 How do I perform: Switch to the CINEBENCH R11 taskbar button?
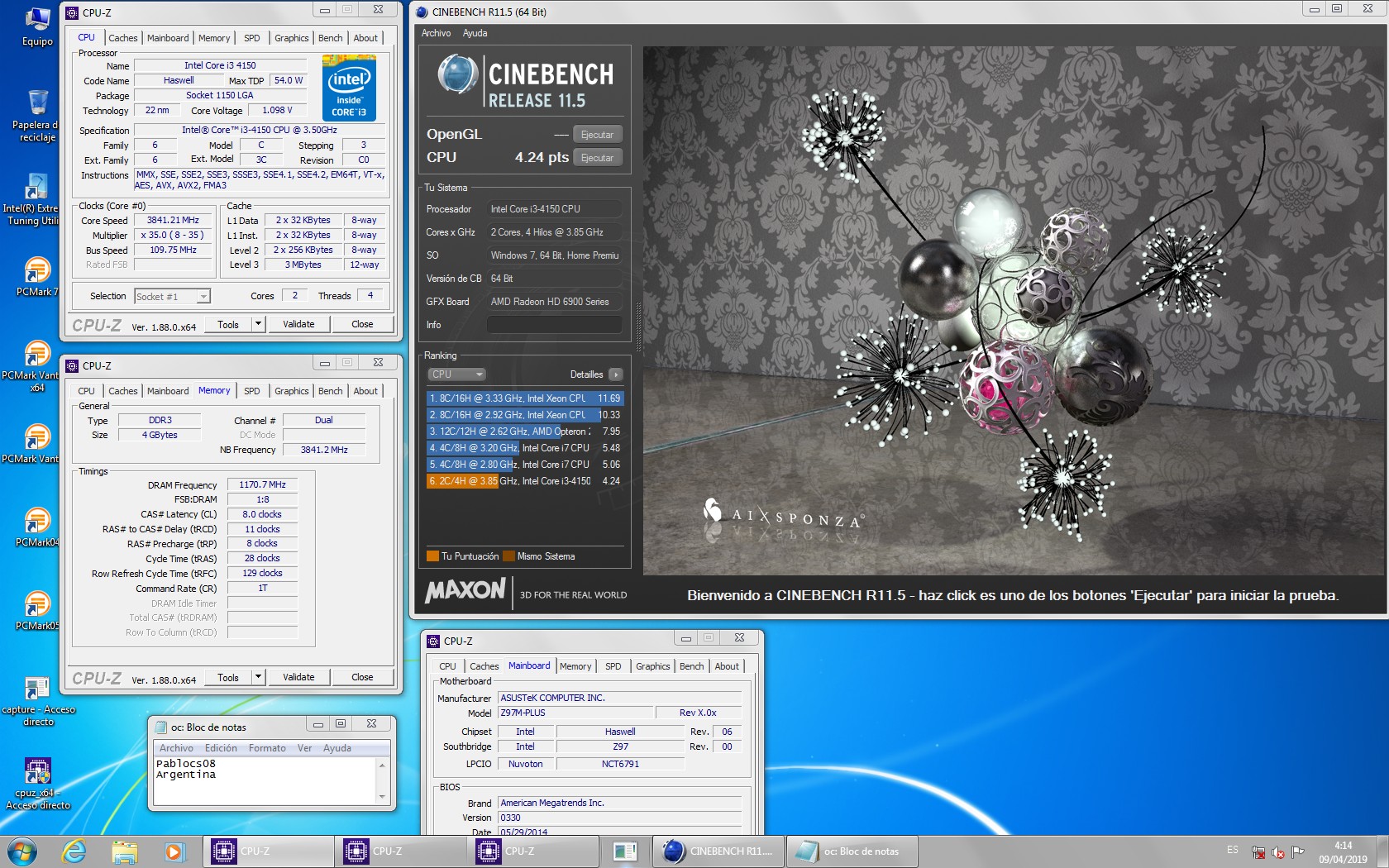click(x=718, y=851)
